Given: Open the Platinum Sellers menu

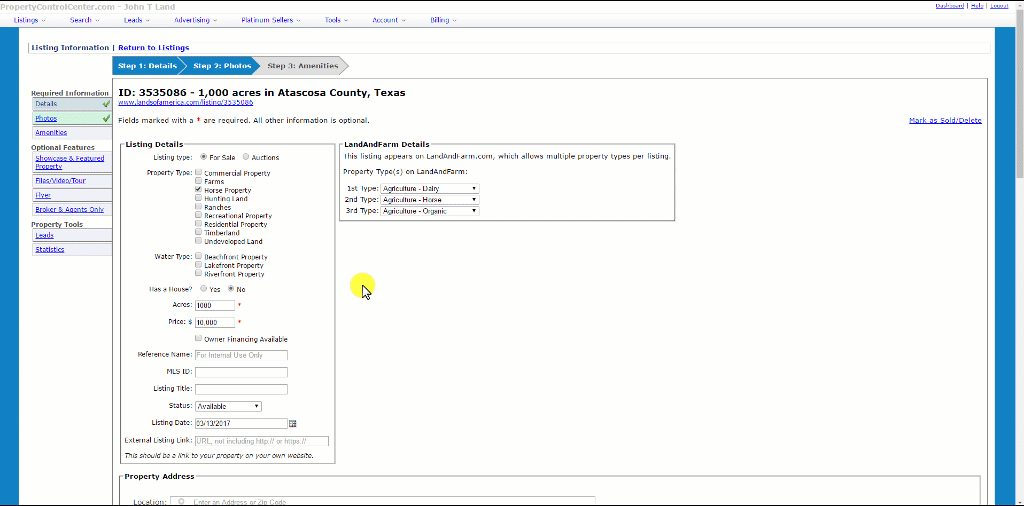Looking at the screenshot, I should point(271,20).
